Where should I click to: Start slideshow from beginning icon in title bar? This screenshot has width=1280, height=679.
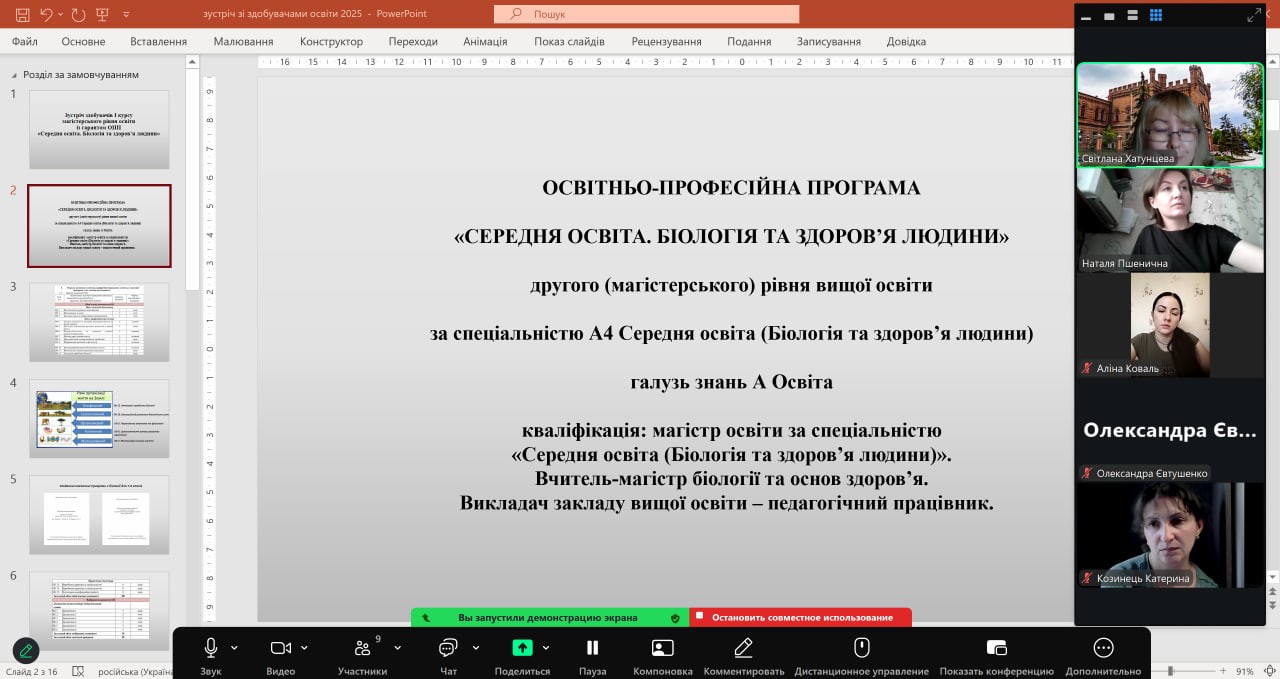103,15
